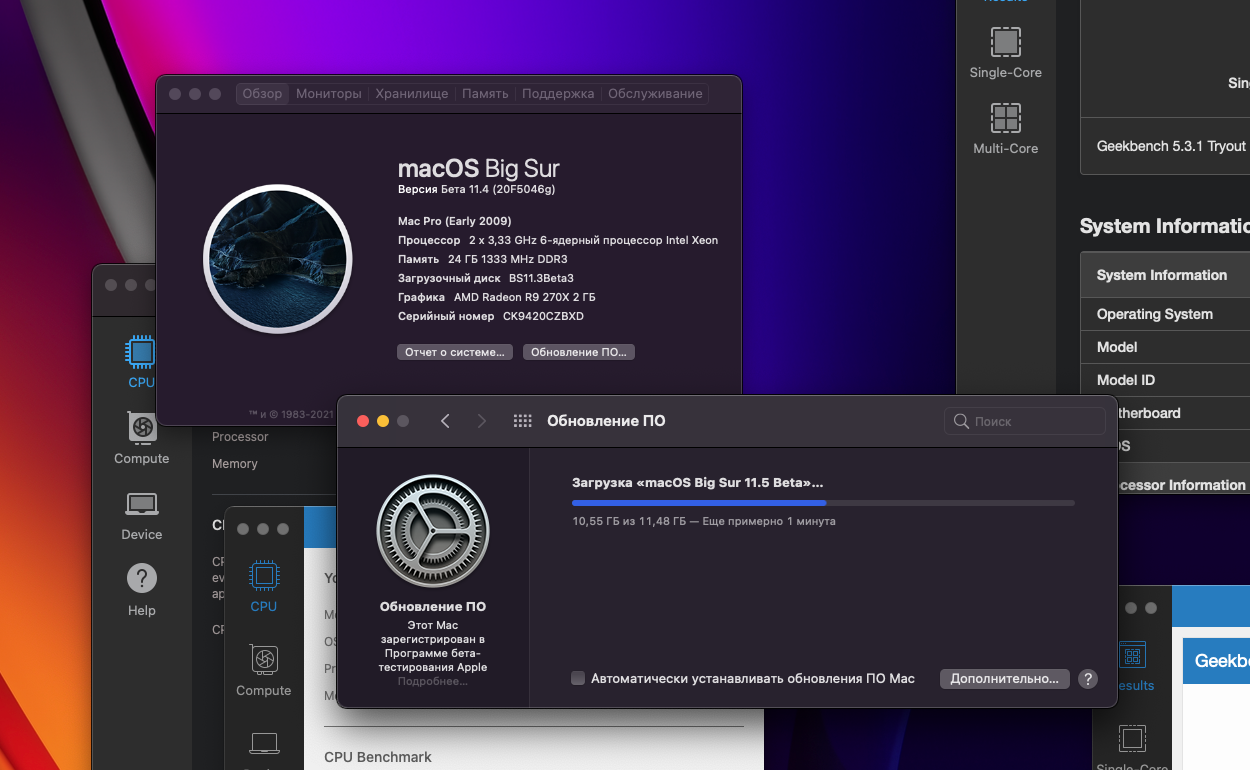Image resolution: width=1250 pixels, height=770 pixels.
Task: Select the Model row in results
Action: pyautogui.click(x=1165, y=347)
